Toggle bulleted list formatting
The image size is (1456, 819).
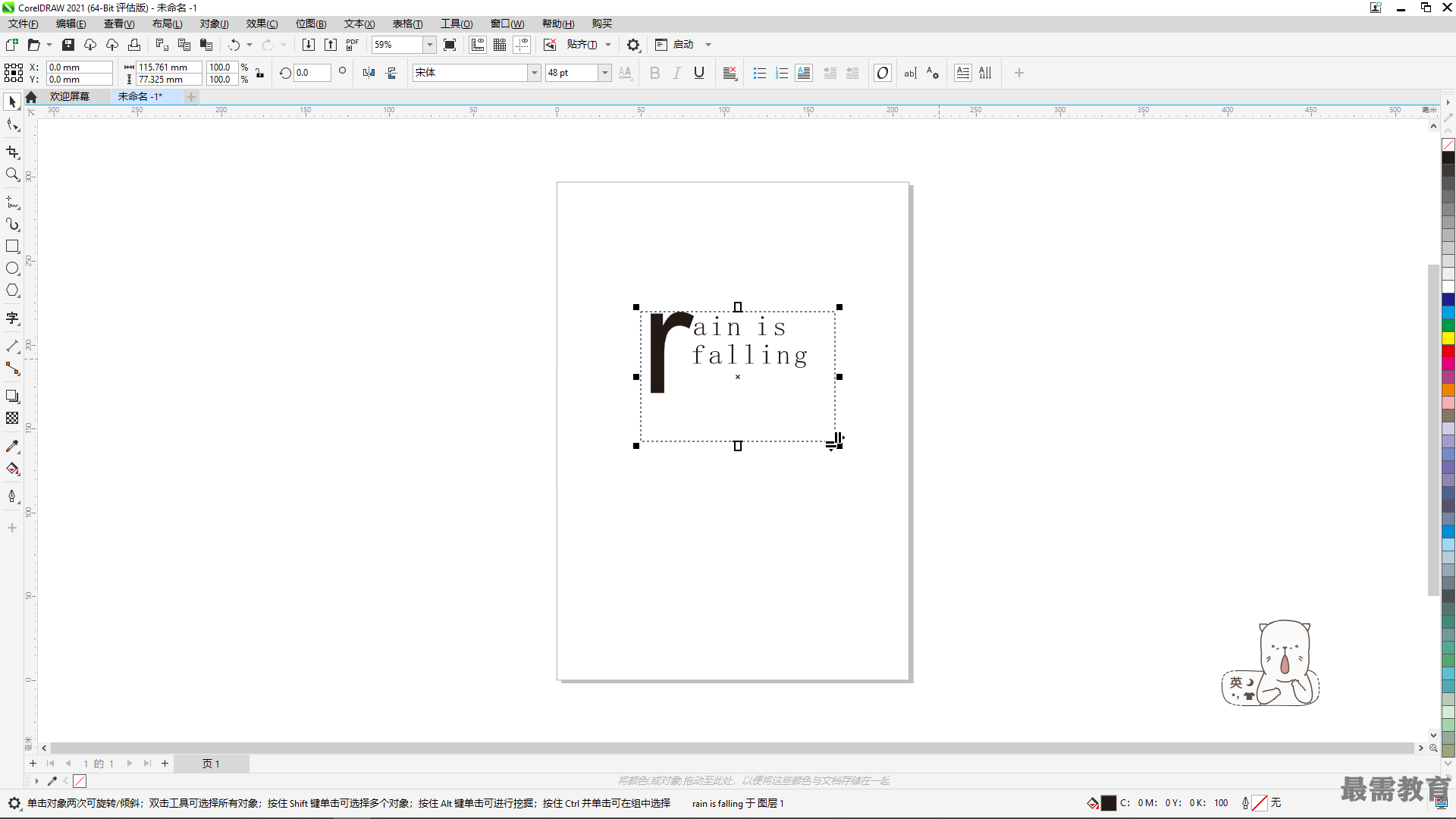[x=760, y=73]
